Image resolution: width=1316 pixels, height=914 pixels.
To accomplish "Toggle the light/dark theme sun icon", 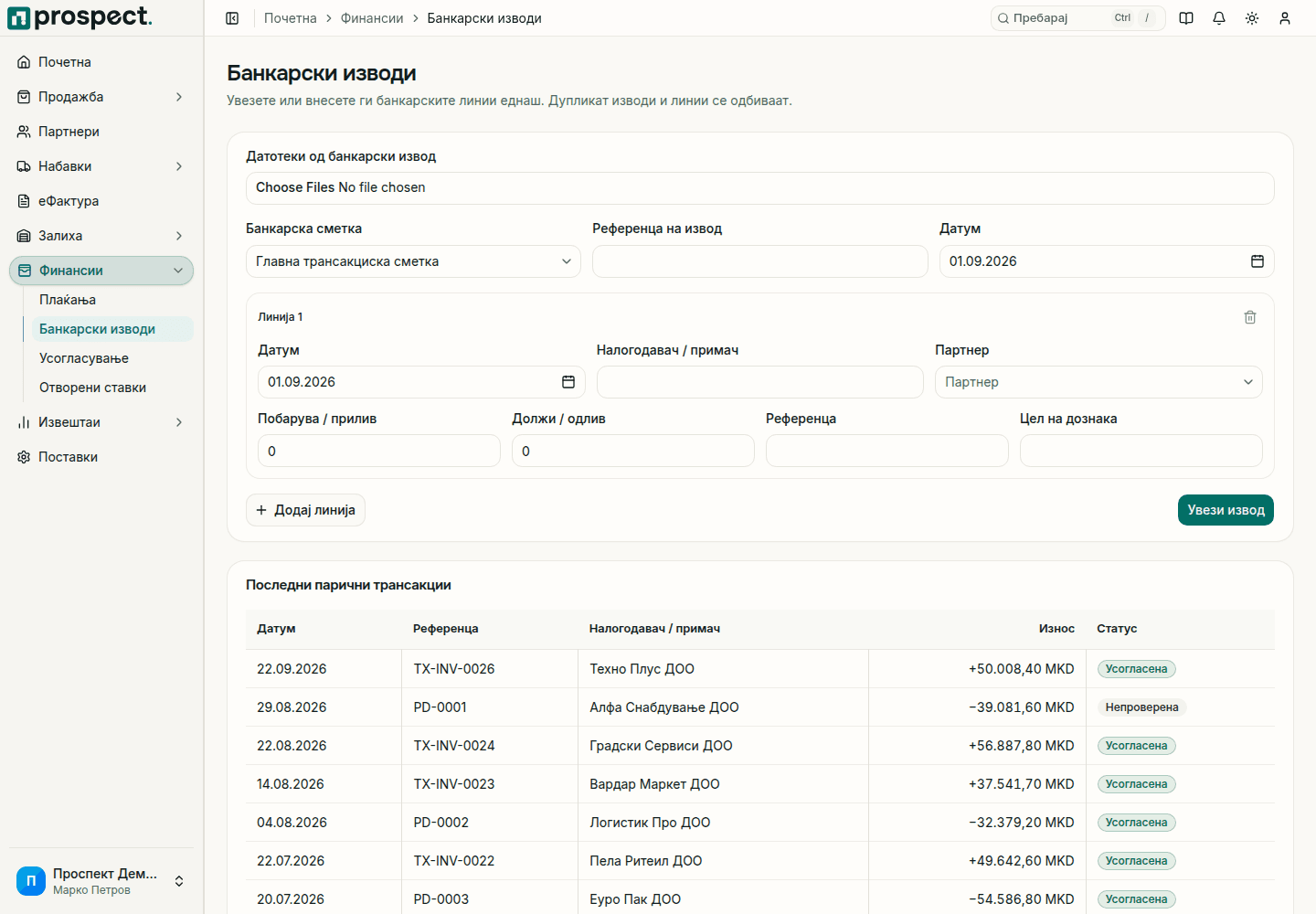I will [1252, 18].
